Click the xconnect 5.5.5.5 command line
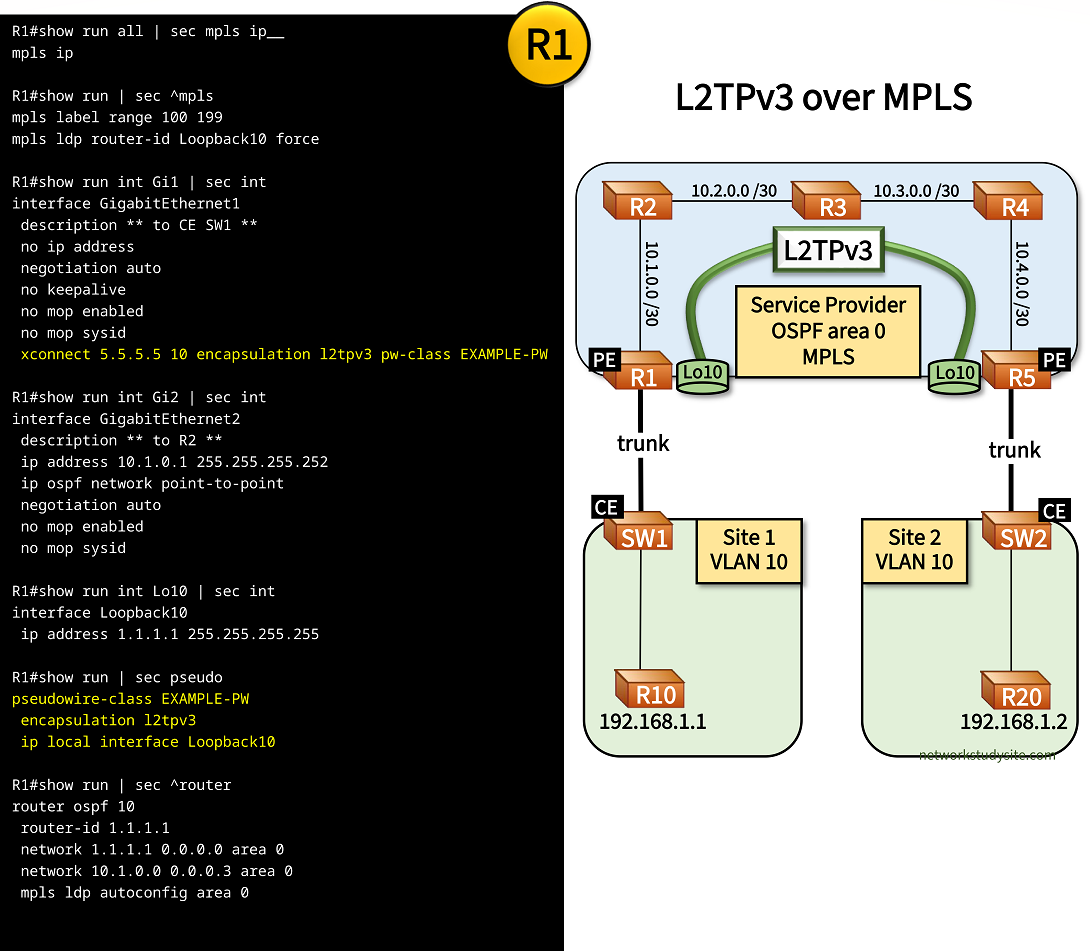This screenshot has height=951, width=1090. (x=284, y=354)
